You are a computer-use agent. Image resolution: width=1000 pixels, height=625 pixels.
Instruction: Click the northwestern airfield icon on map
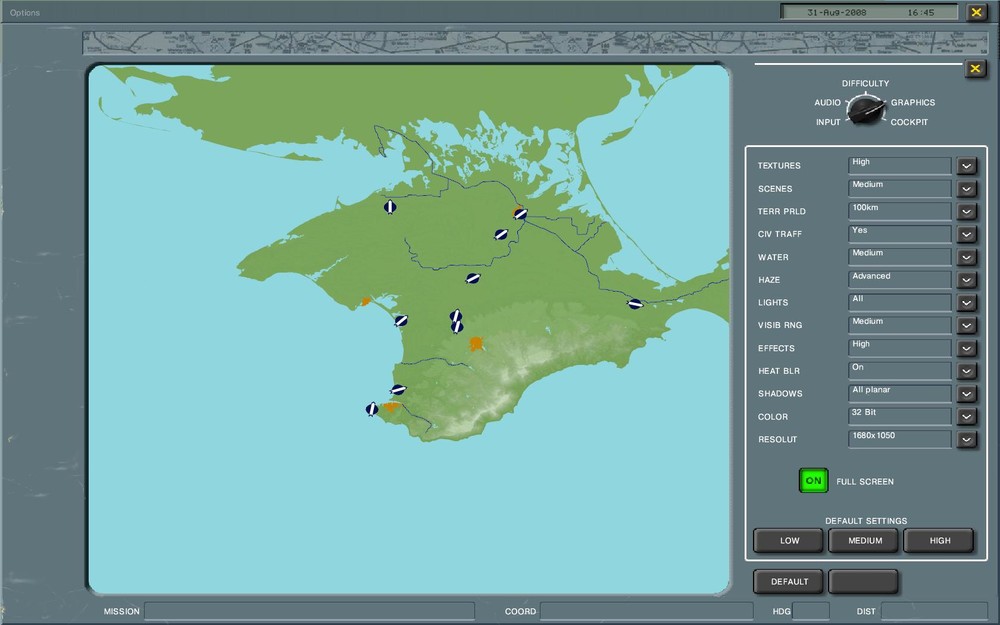(390, 207)
